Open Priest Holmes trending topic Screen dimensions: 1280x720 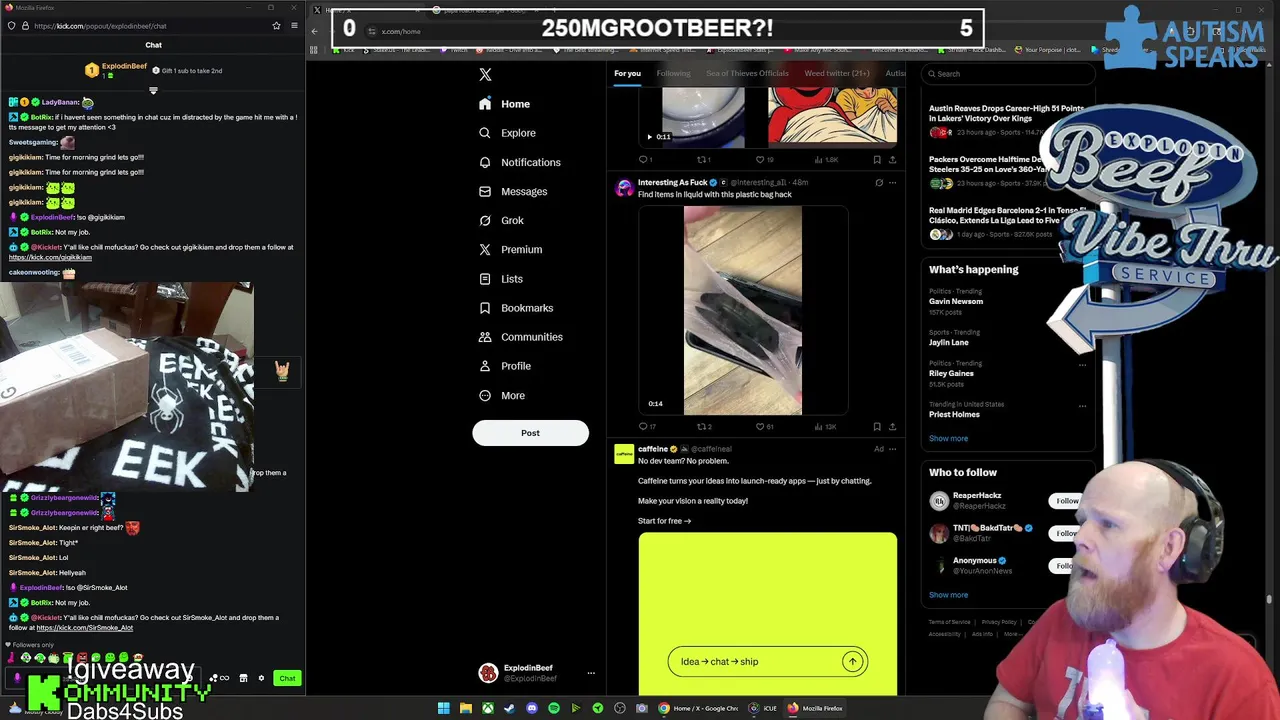pos(954,414)
